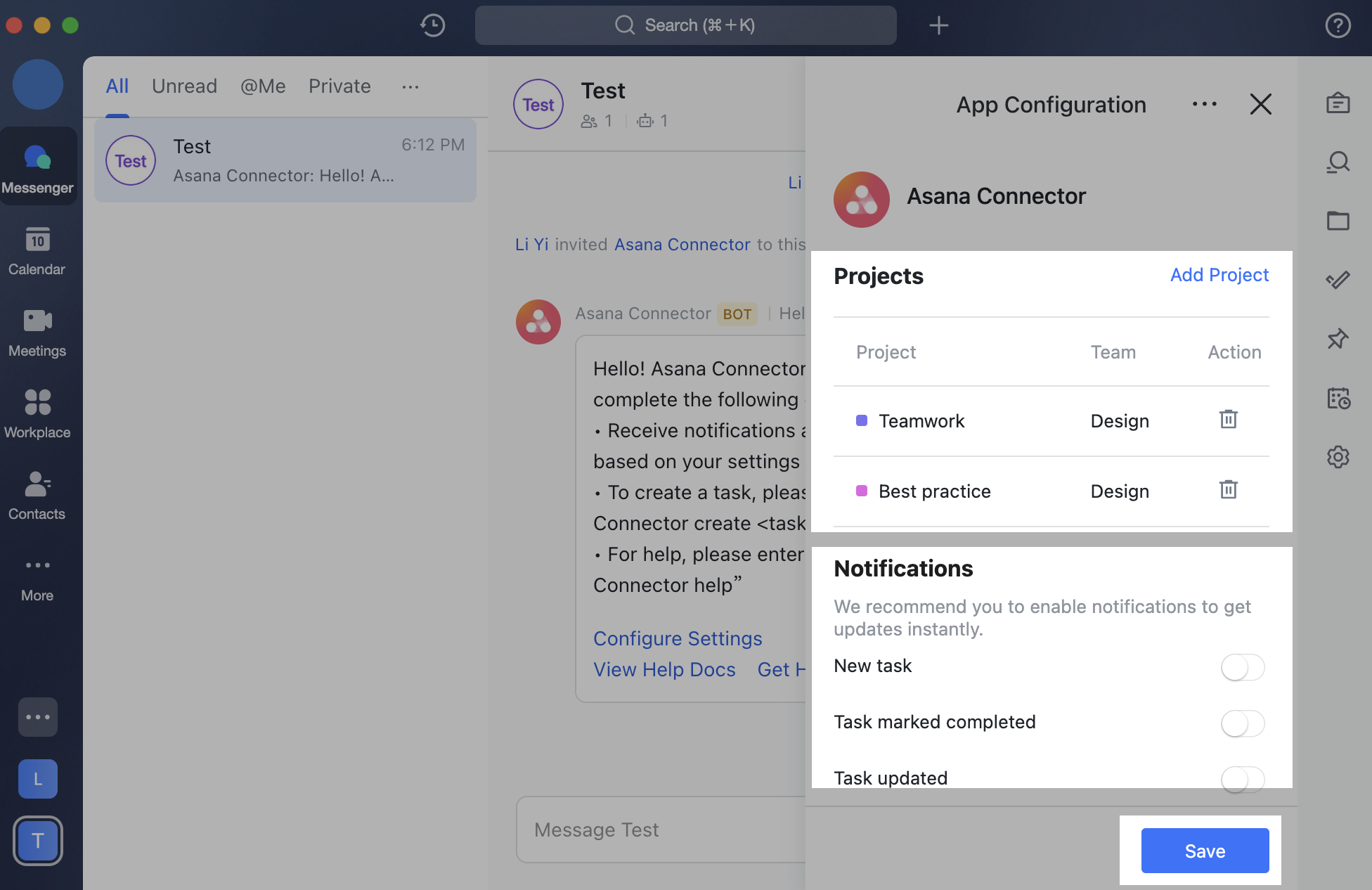
Task: Open the calendar-clock icon in right rail
Action: 1338,398
